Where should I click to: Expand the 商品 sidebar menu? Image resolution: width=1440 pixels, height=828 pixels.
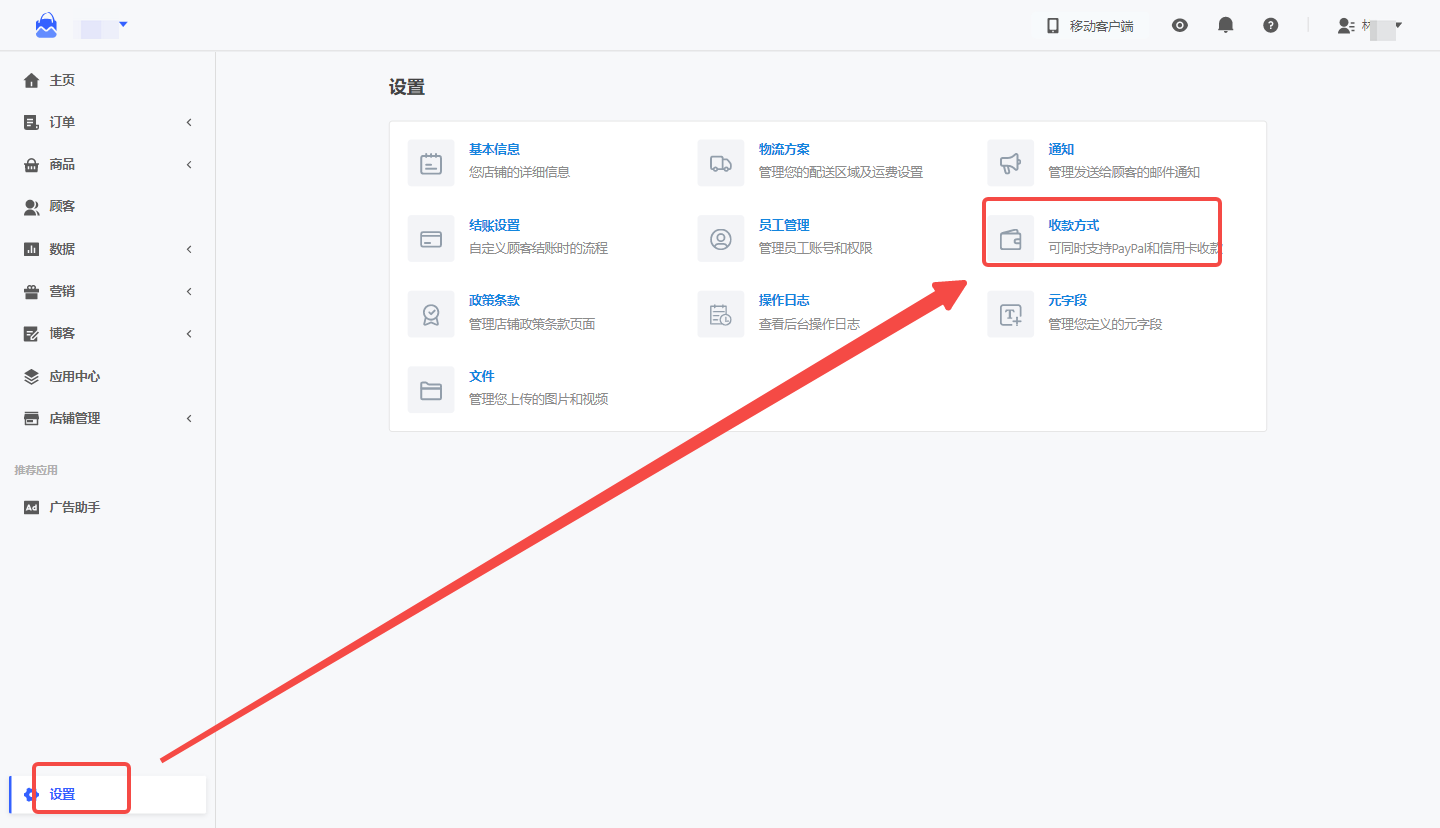[x=107, y=165]
